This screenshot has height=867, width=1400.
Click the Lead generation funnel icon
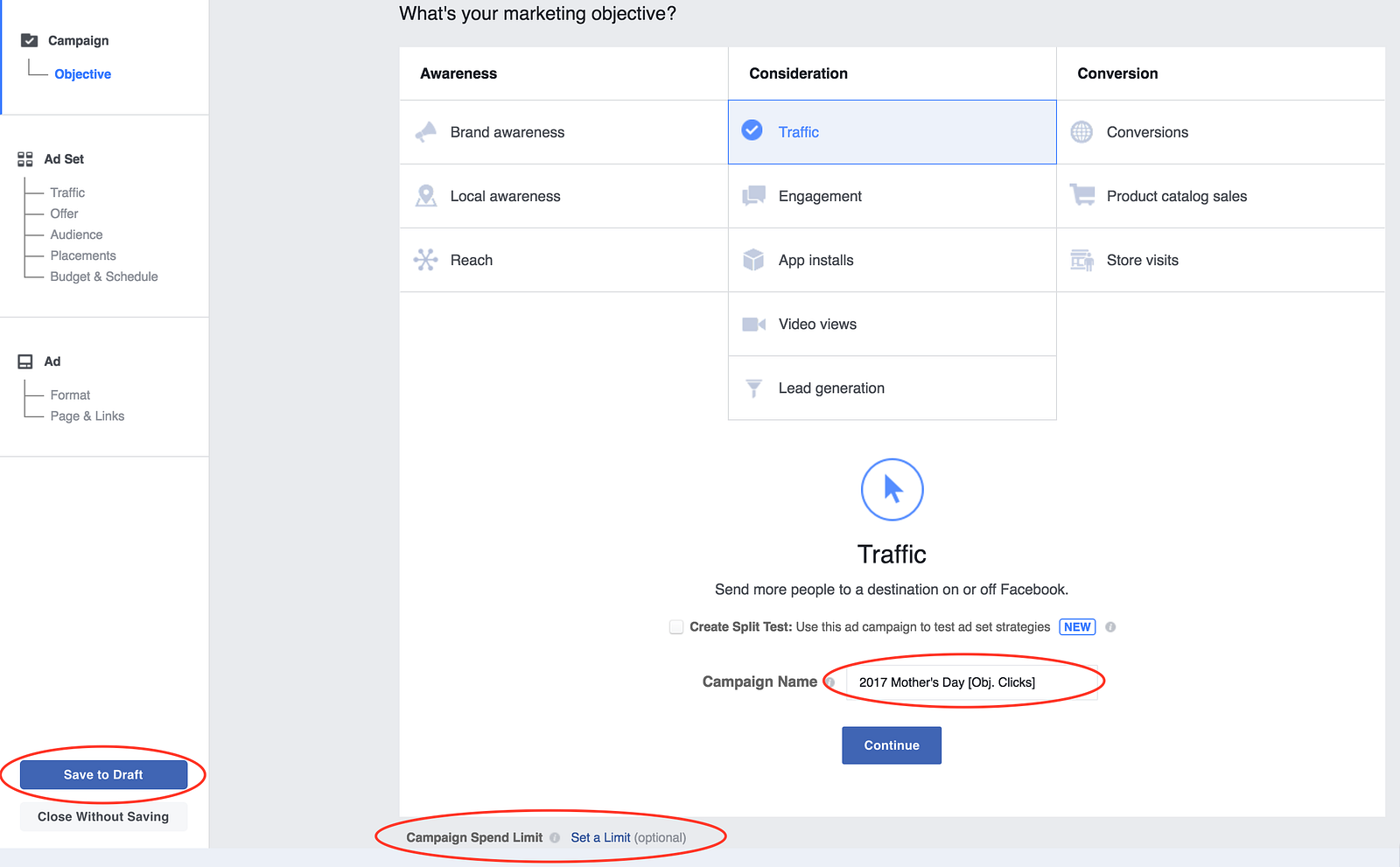(x=753, y=388)
